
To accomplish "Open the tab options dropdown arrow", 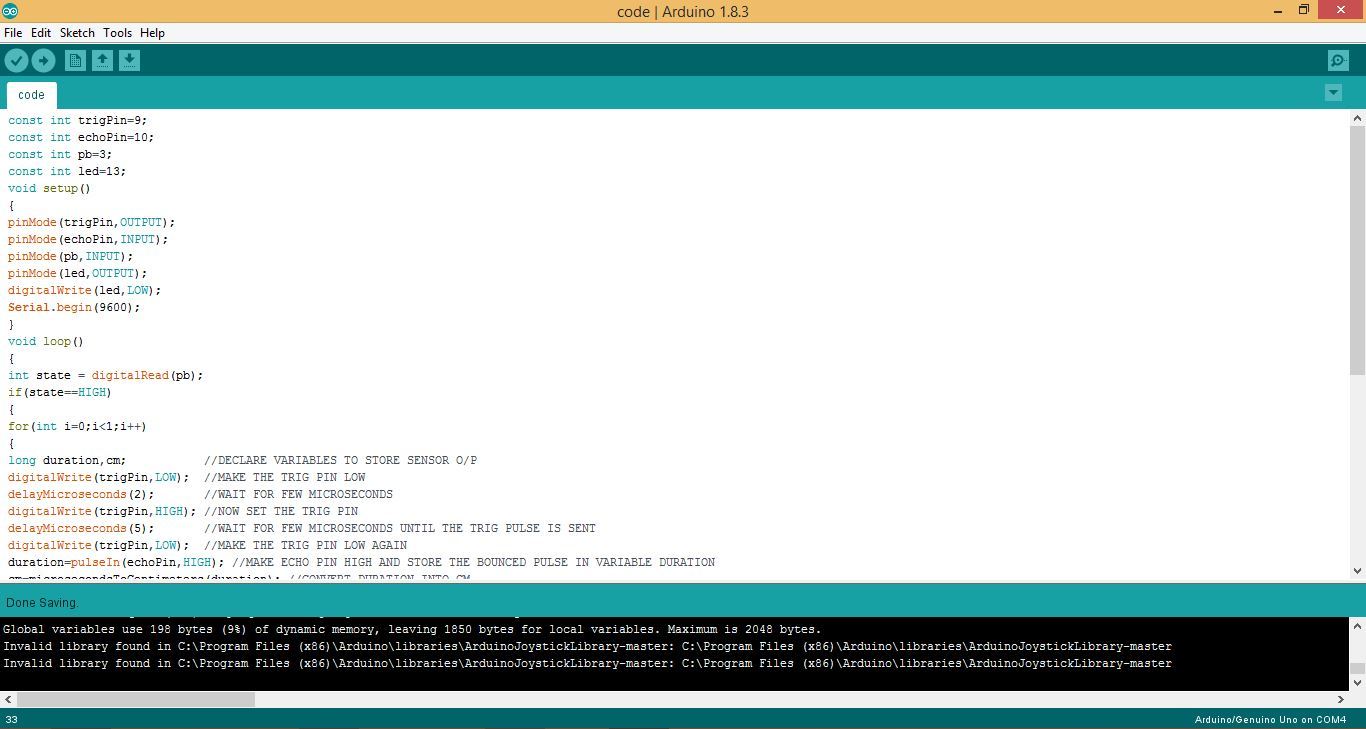I will (1333, 92).
